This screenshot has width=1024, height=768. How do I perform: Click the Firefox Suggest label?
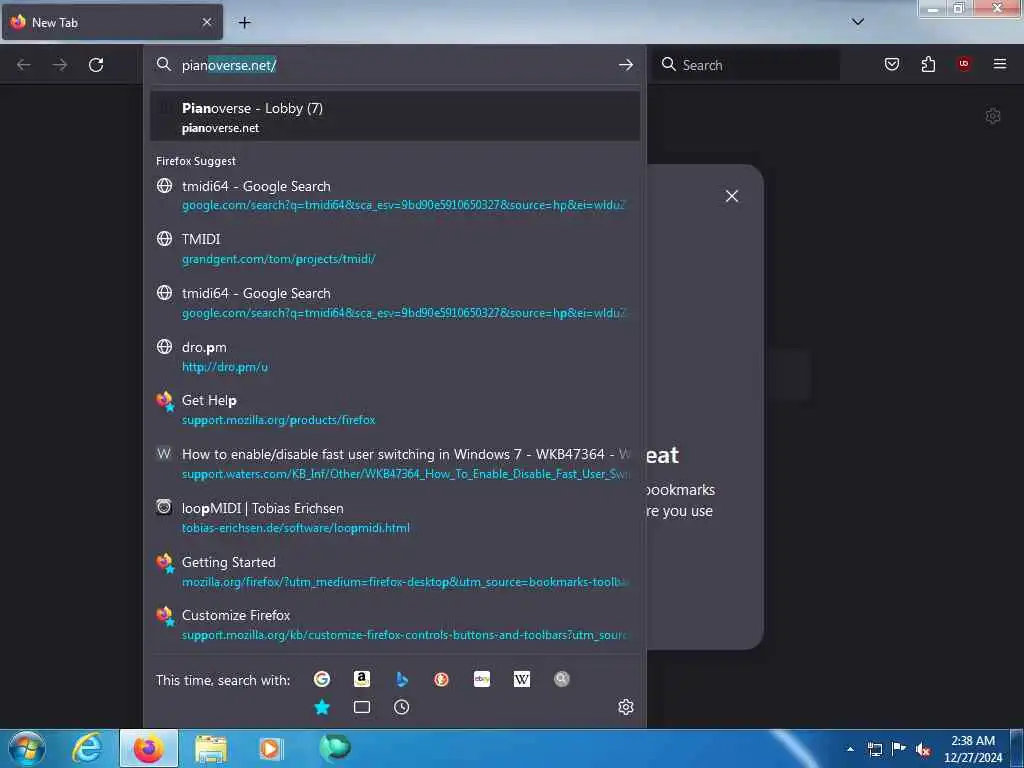(196, 161)
